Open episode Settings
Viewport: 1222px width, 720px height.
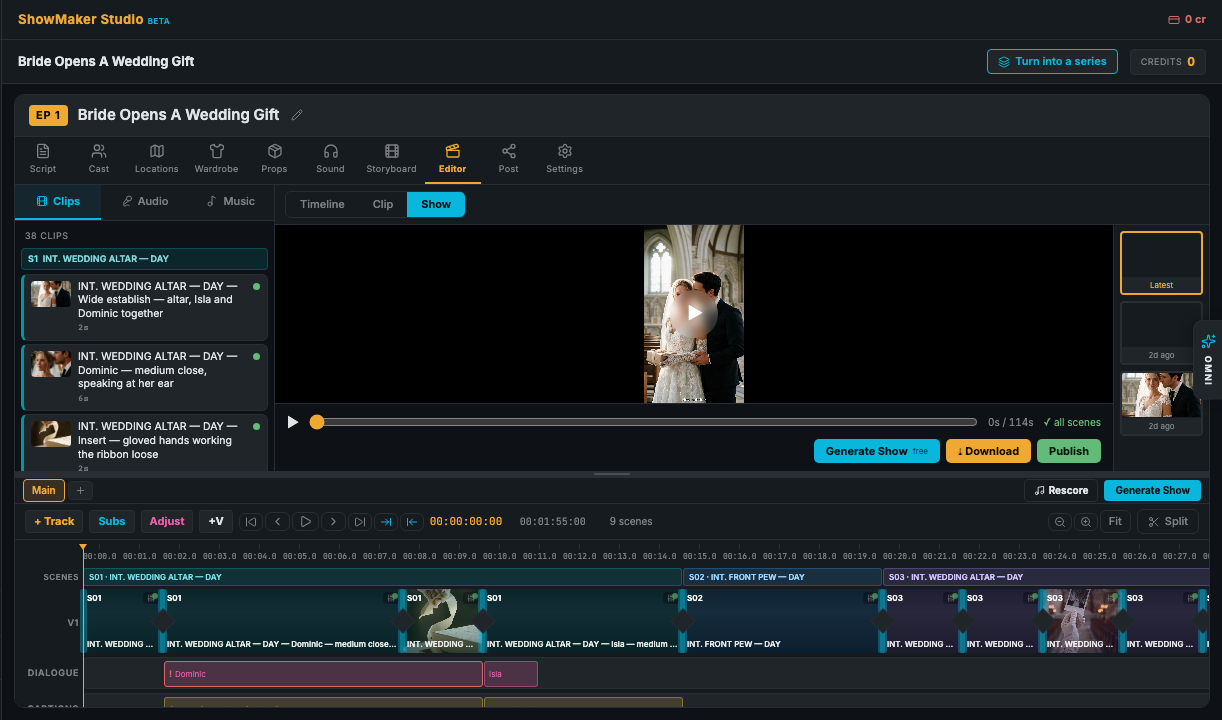(564, 158)
